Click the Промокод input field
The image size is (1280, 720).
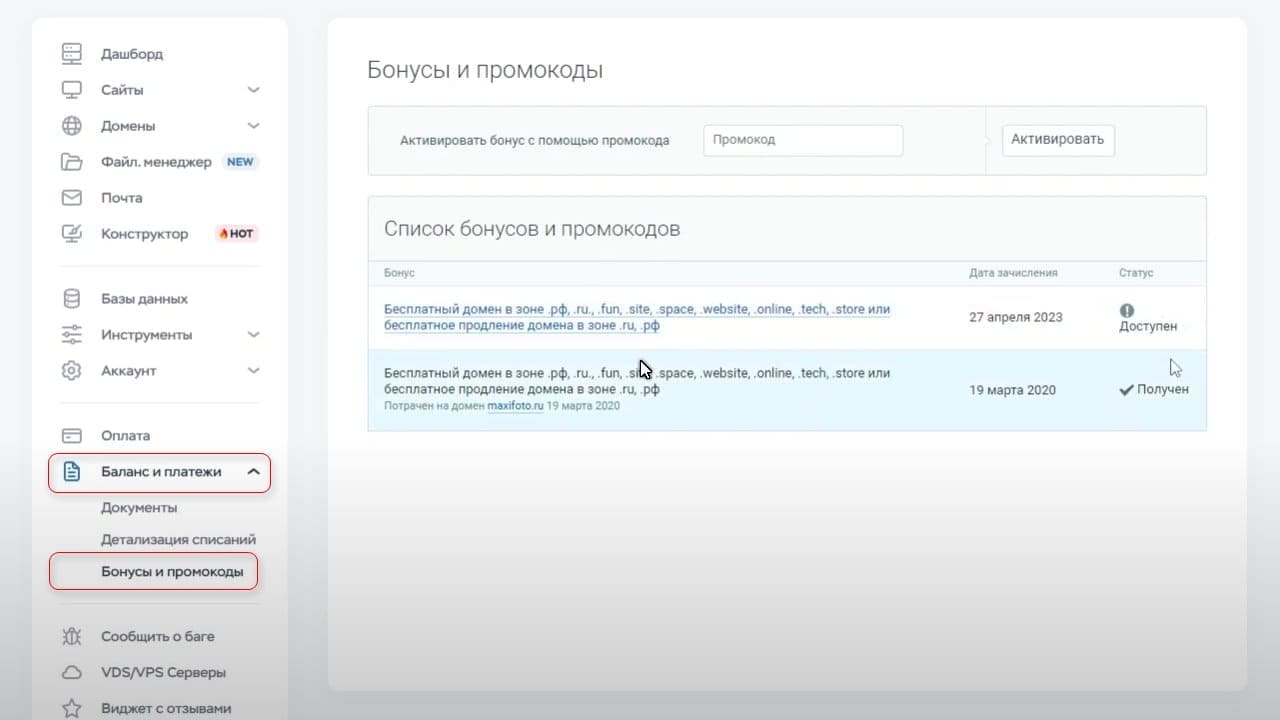tap(803, 140)
